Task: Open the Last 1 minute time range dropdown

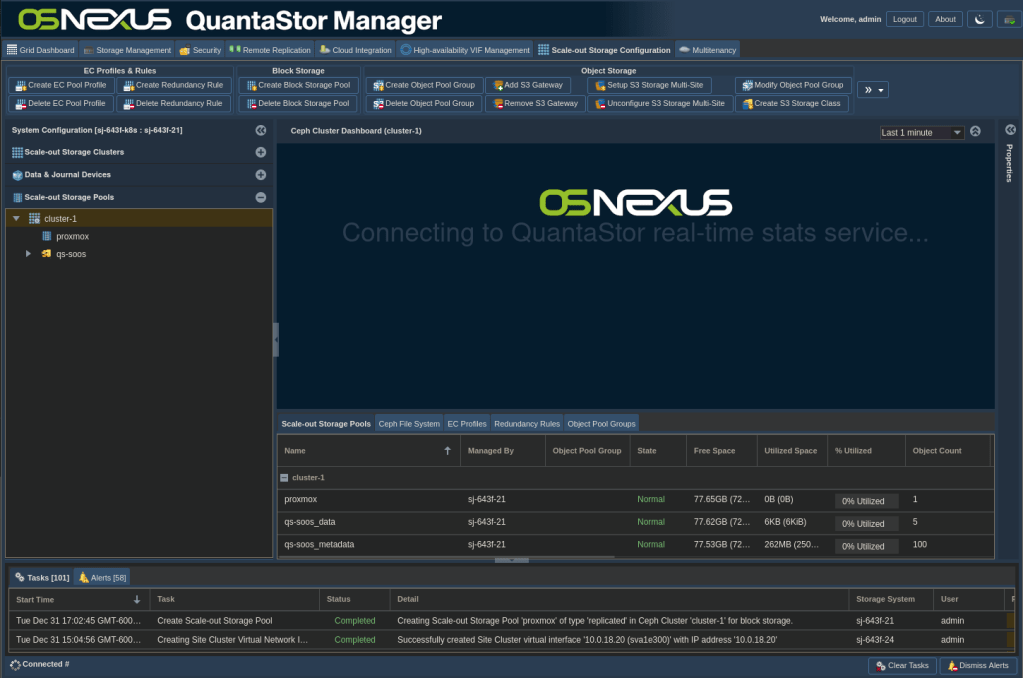Action: click(x=921, y=133)
